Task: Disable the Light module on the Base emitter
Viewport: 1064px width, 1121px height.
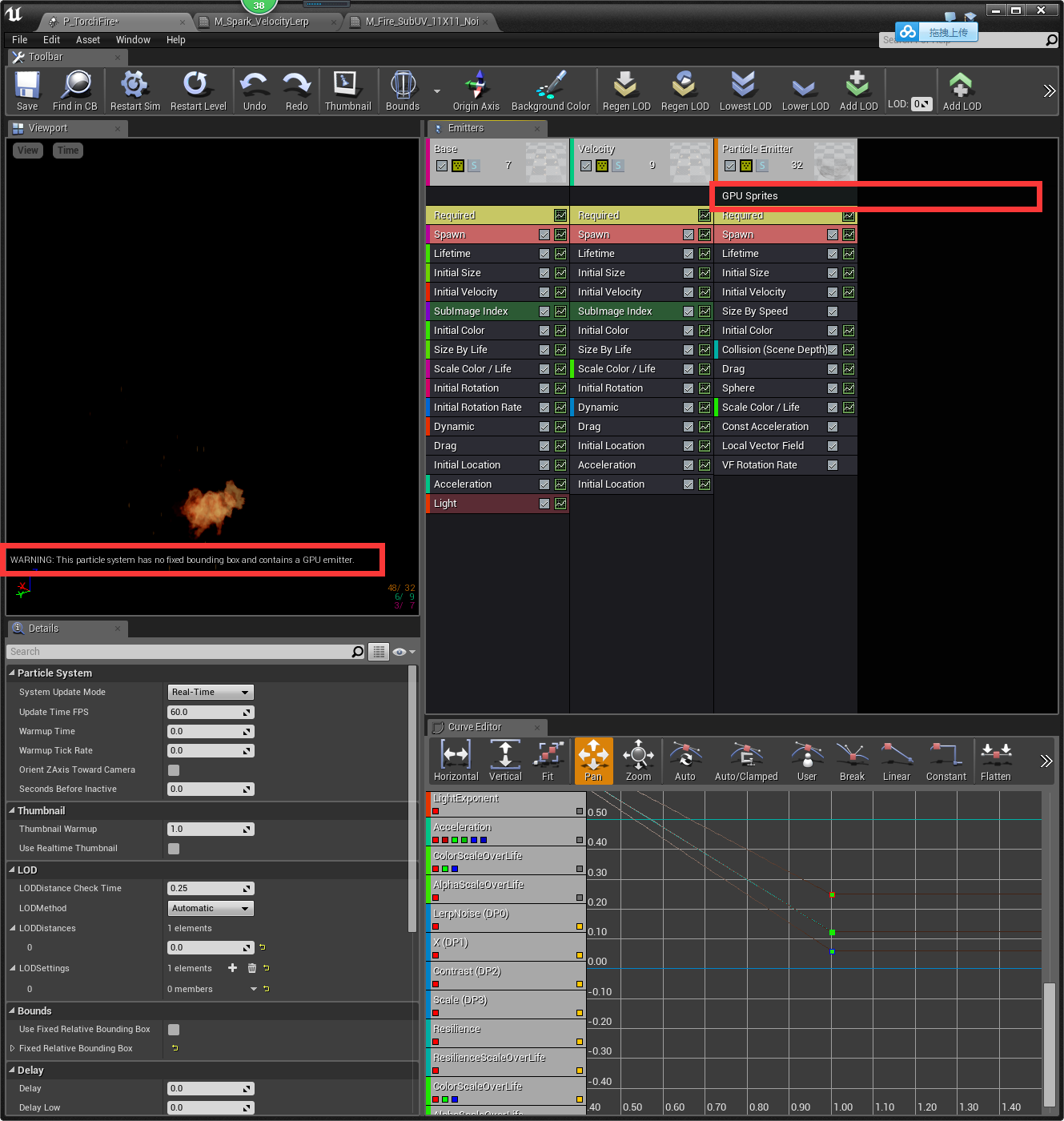Action: (x=544, y=504)
